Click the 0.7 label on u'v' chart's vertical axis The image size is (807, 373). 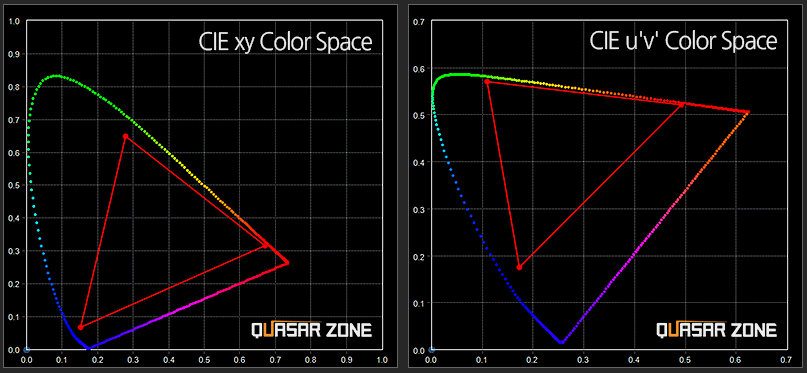420,22
